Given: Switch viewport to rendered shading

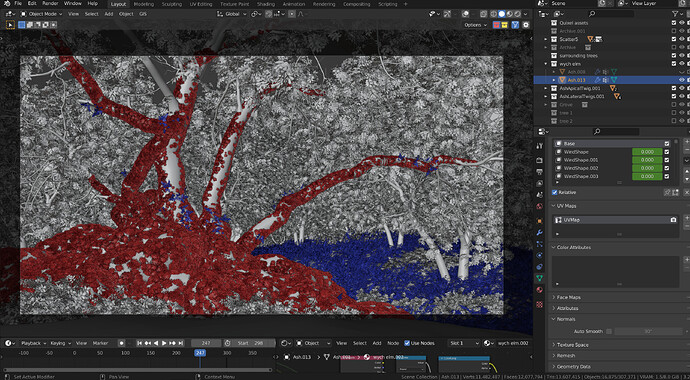Looking at the screenshot, I should (x=518, y=14).
